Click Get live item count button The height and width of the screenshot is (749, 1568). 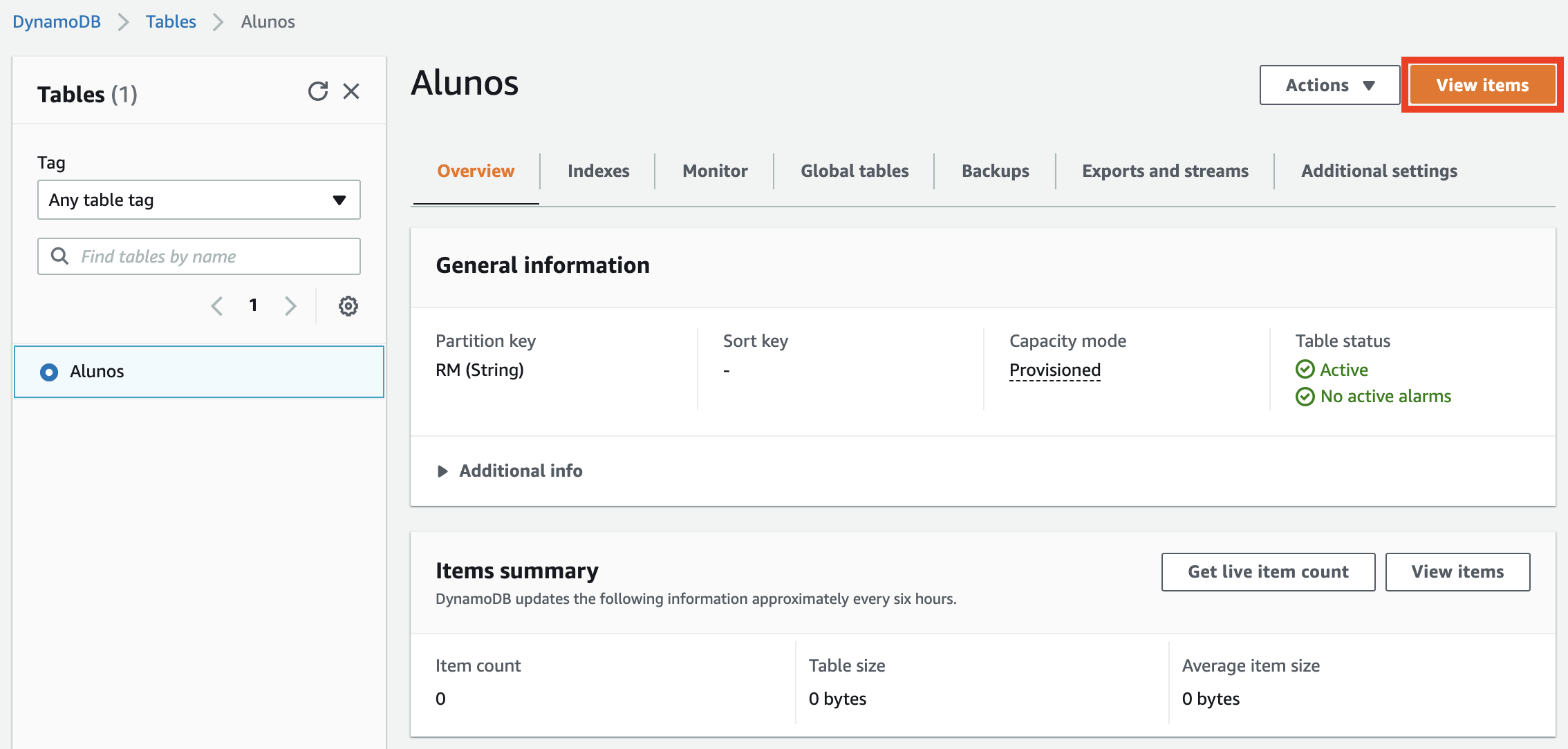(1267, 572)
